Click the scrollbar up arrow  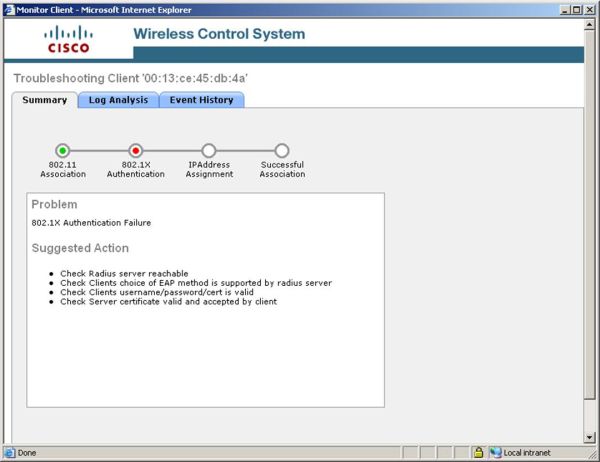(x=589, y=24)
